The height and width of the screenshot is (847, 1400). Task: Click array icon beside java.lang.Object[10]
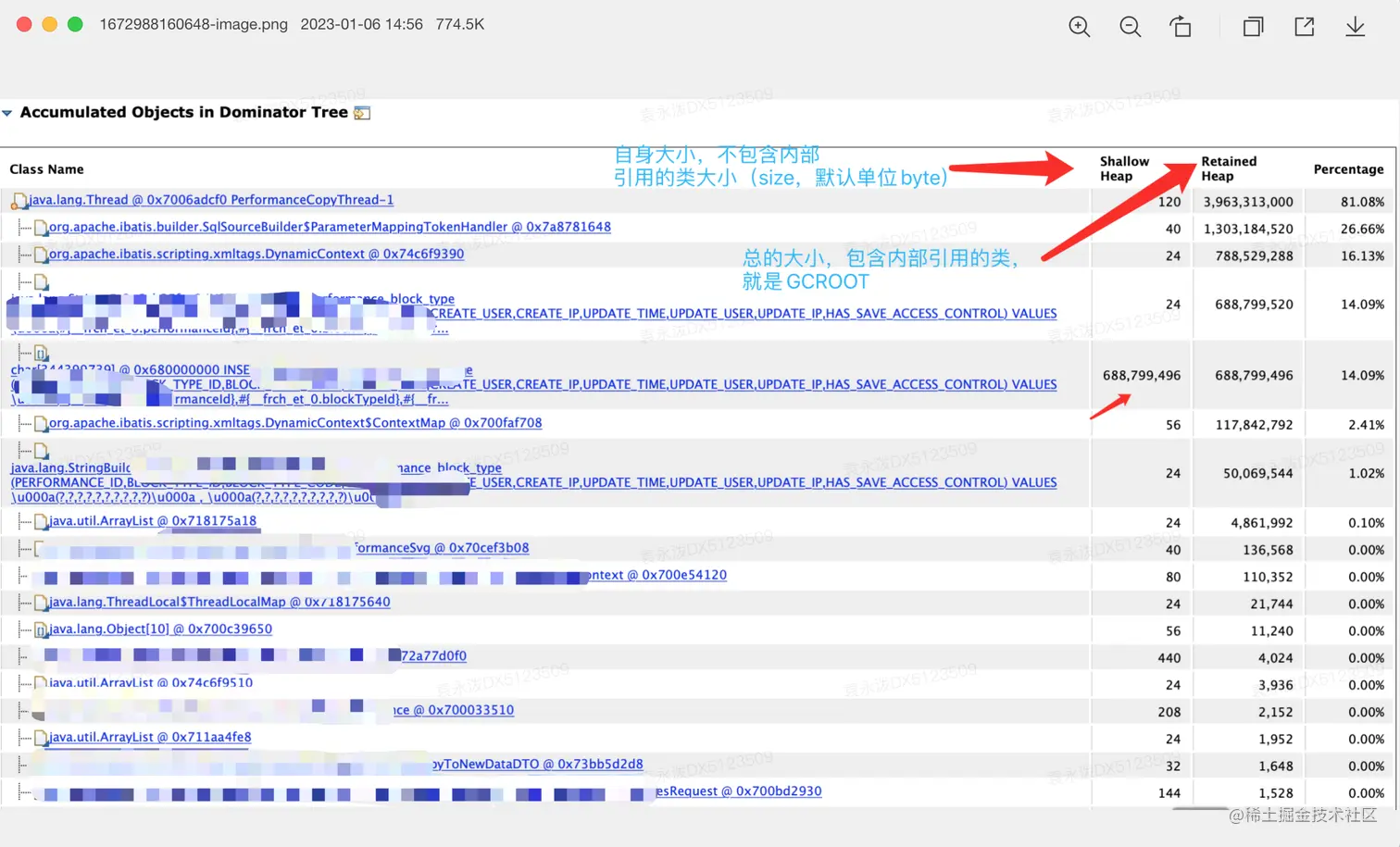[x=41, y=629]
